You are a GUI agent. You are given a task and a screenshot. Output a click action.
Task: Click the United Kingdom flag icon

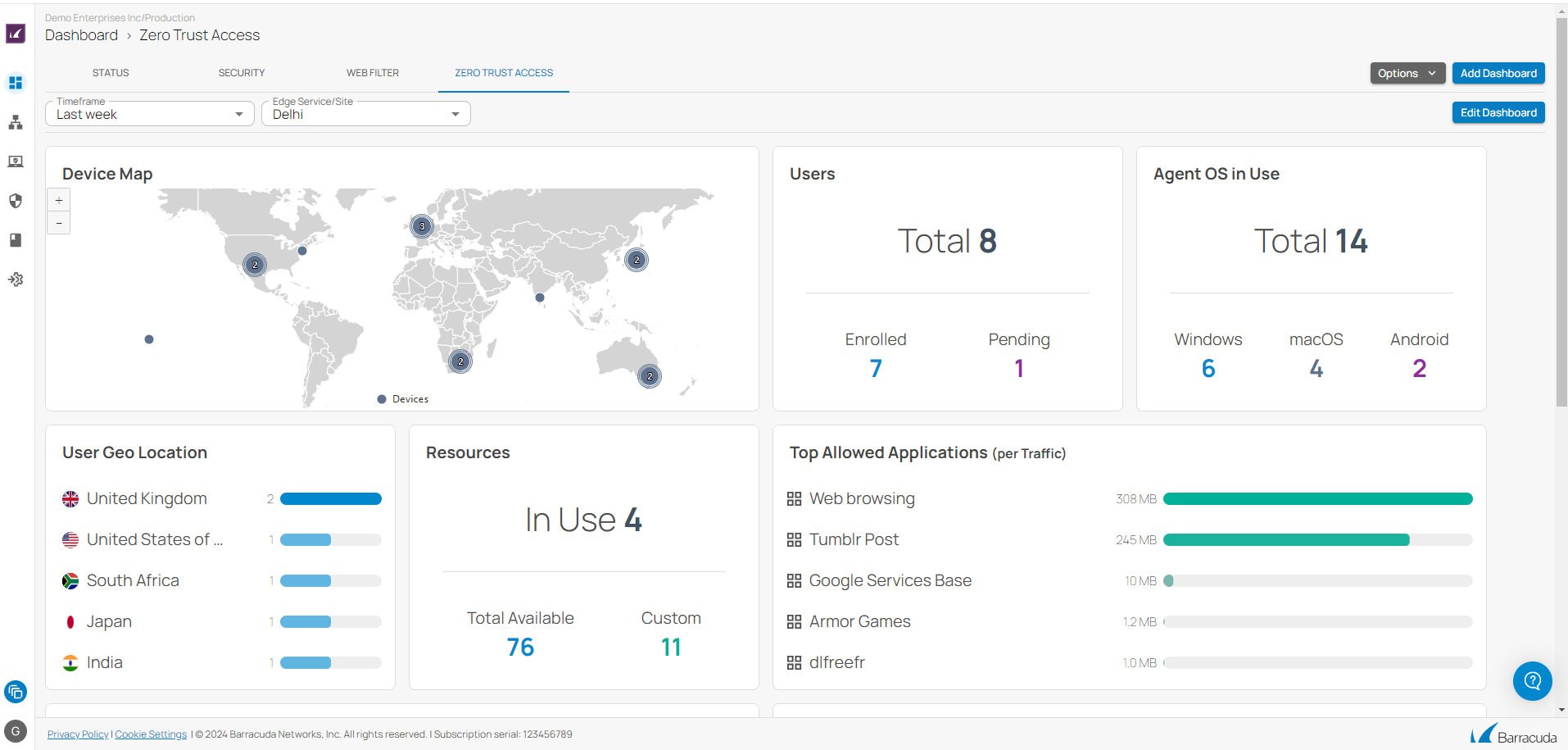[x=70, y=499]
